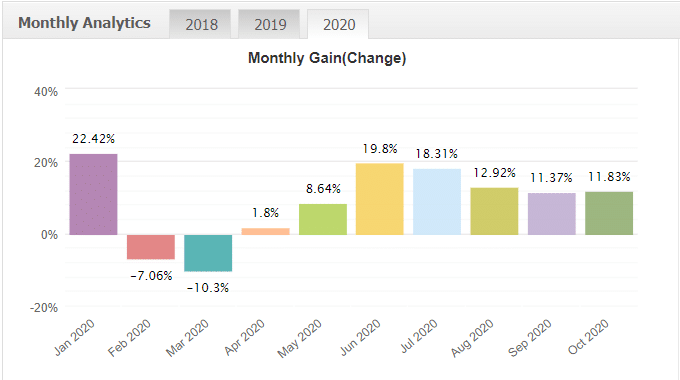Switch to the 2019 tab
680x380 pixels.
click(269, 24)
